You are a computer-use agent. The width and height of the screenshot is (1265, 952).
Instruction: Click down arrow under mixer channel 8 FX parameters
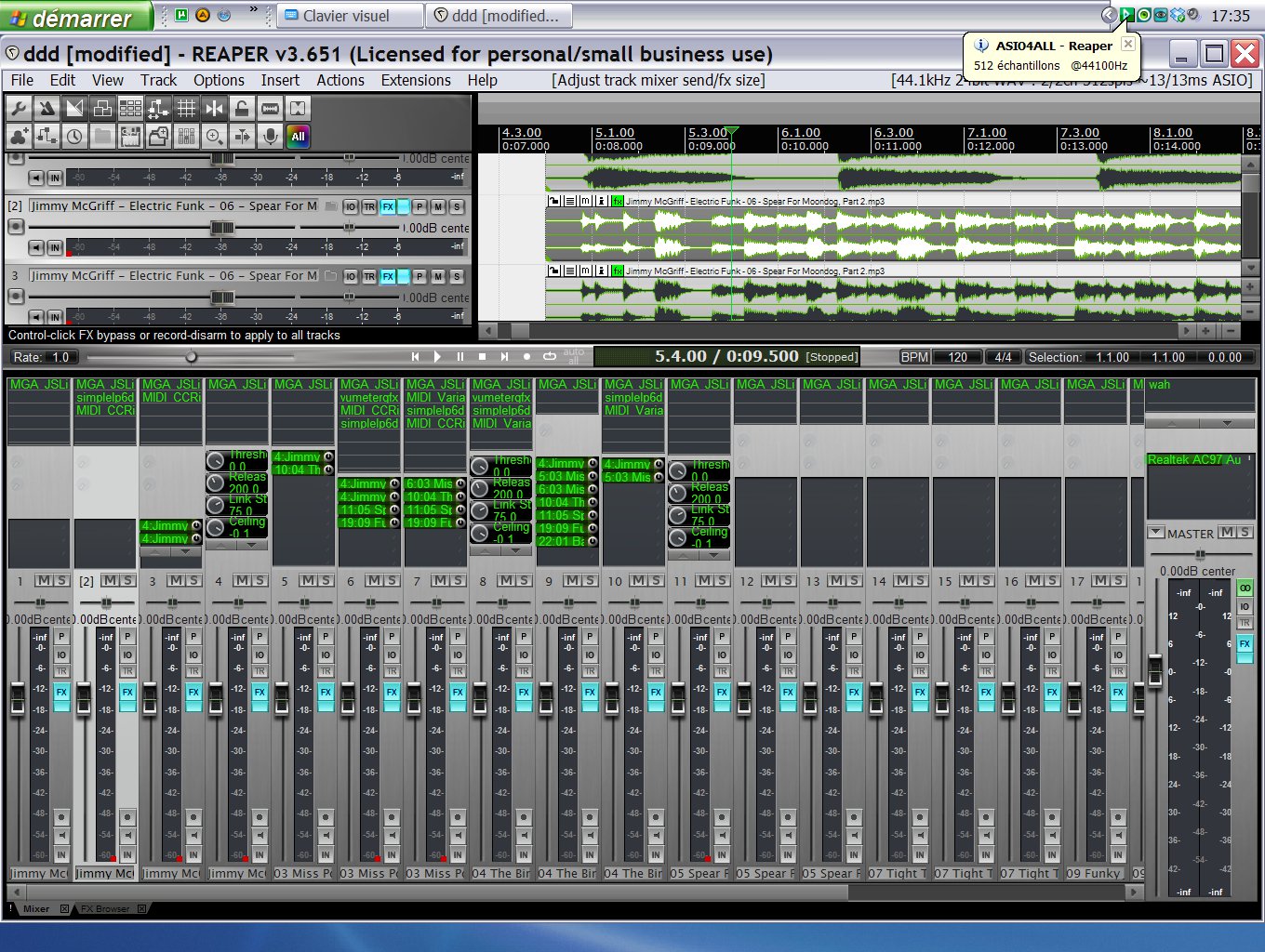point(516,550)
